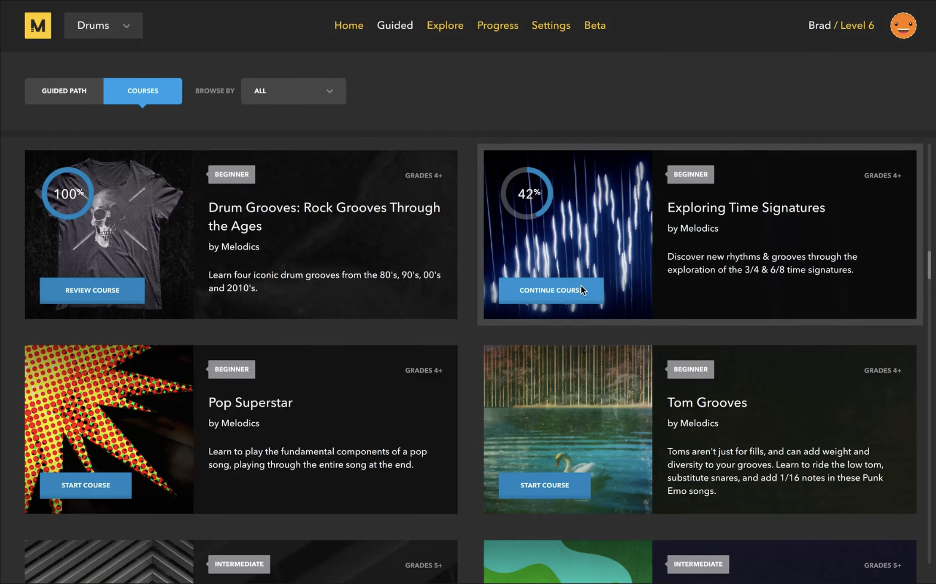This screenshot has width=936, height=584.
Task: Click the vertical scrollbar on the right
Action: 929,265
